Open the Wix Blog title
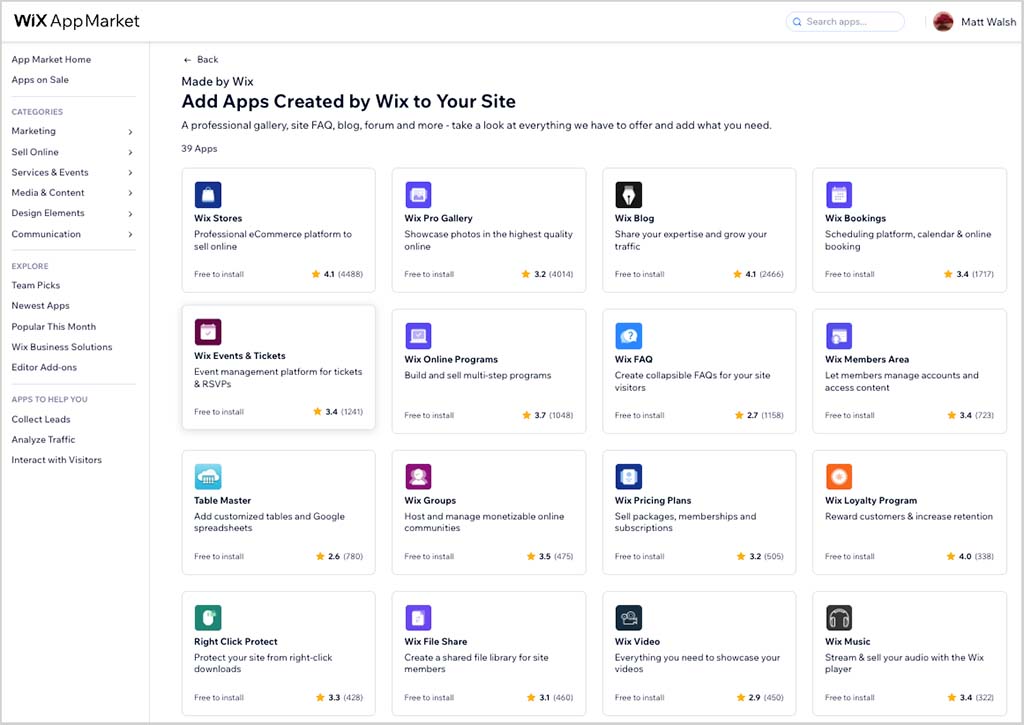The width and height of the screenshot is (1024, 725). [633, 218]
